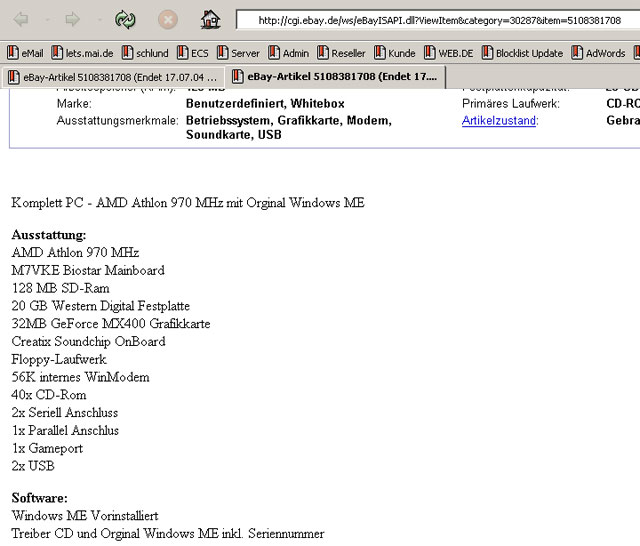Click '1x Parallel Anschlus' line

pos(65,431)
